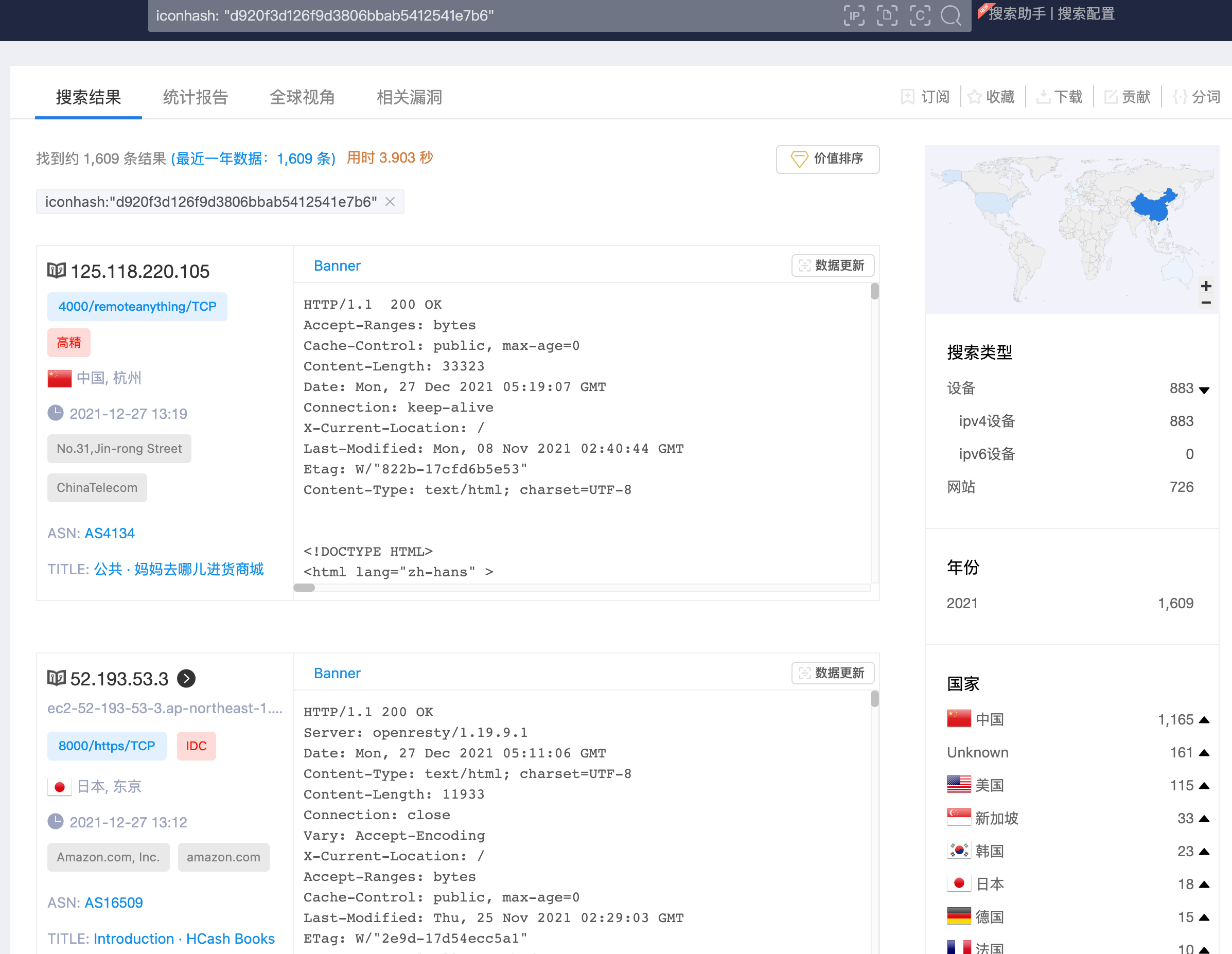Click the 价值排序 sort button
Screen dimensions: 1232x954
point(827,159)
